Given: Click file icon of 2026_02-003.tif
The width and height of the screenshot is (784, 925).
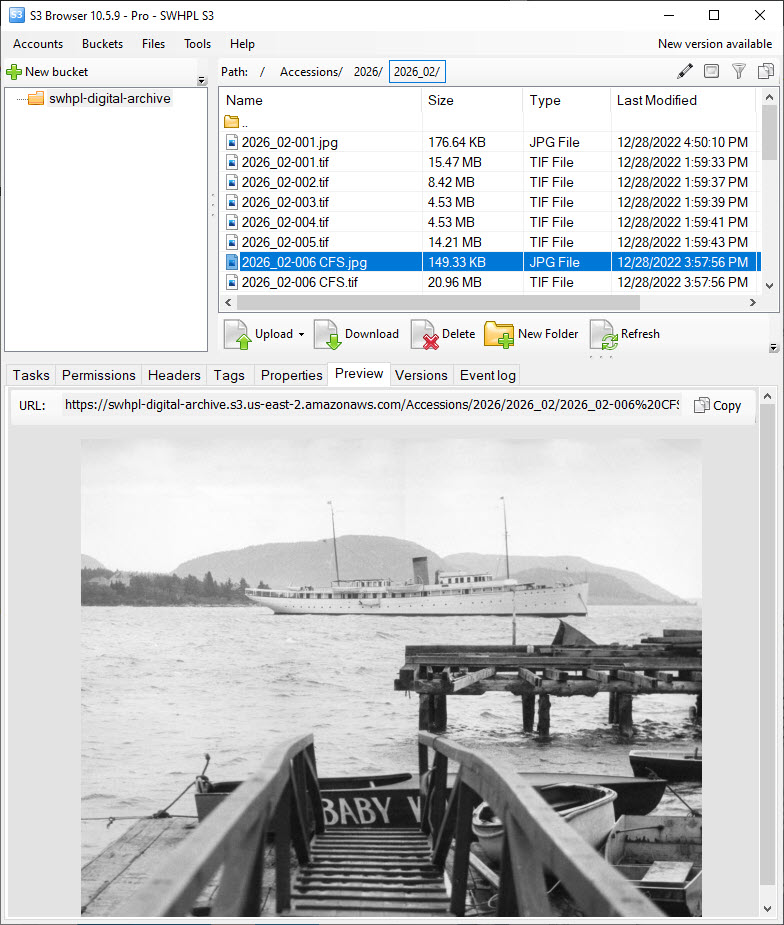Looking at the screenshot, I should click(x=232, y=202).
